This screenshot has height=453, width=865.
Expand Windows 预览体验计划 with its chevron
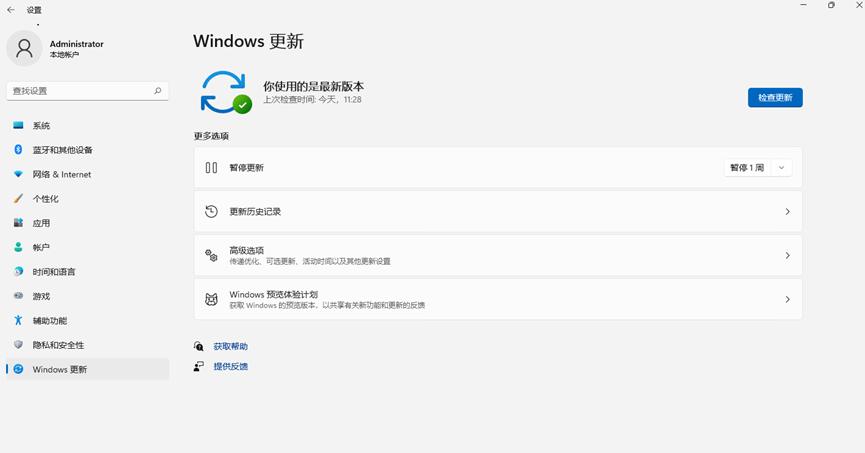pos(787,299)
